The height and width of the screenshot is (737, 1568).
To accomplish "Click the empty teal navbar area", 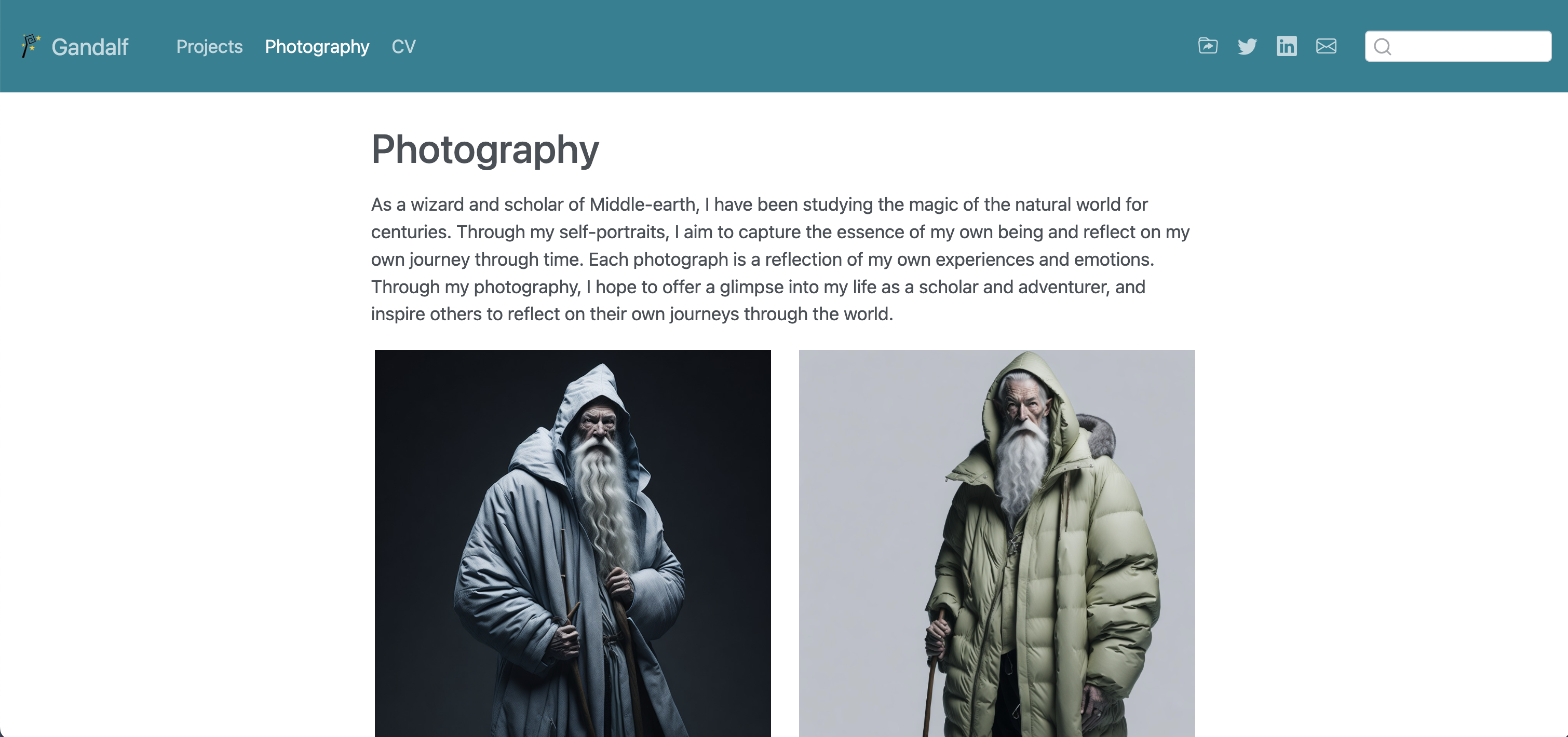I will (791, 46).
